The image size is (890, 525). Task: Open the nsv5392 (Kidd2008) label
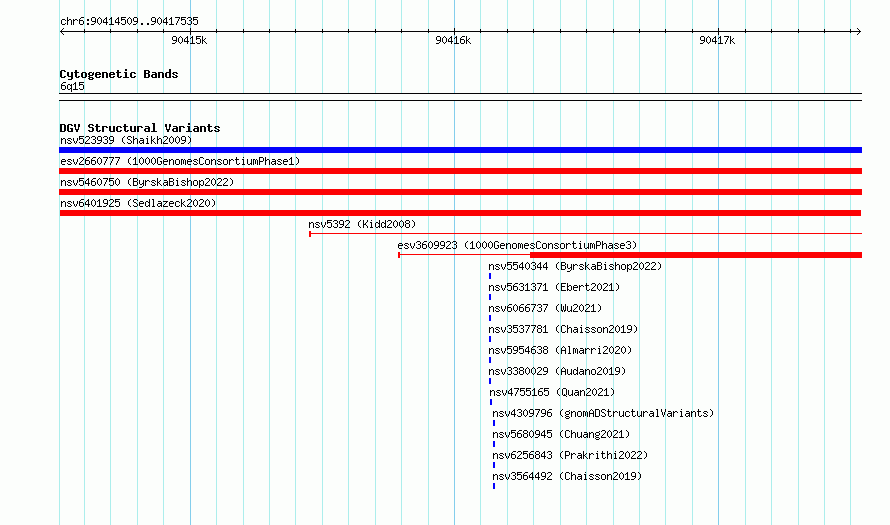coord(362,224)
